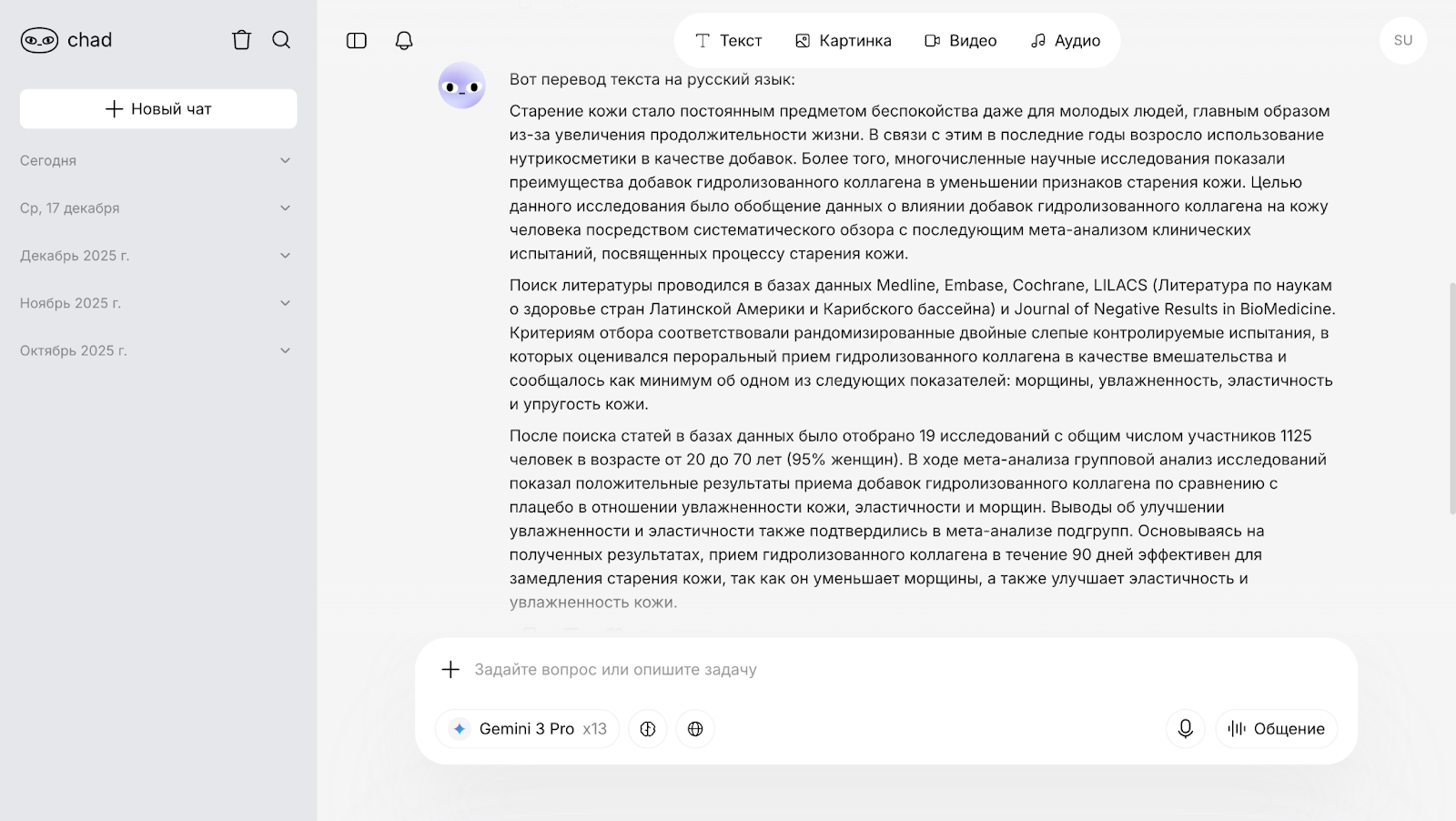Viewport: 1456px width, 821px height.
Task: Open notifications bell icon
Action: pos(404,41)
